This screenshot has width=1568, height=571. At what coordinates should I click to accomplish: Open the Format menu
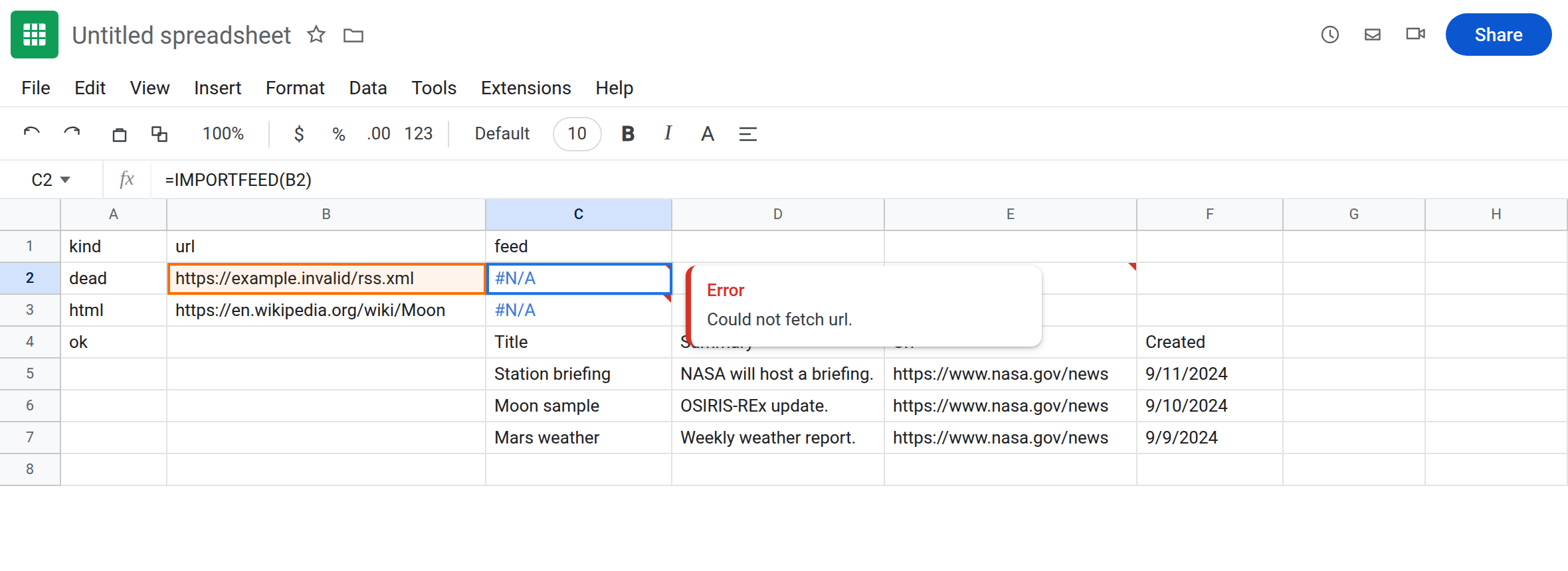pyautogui.click(x=295, y=88)
